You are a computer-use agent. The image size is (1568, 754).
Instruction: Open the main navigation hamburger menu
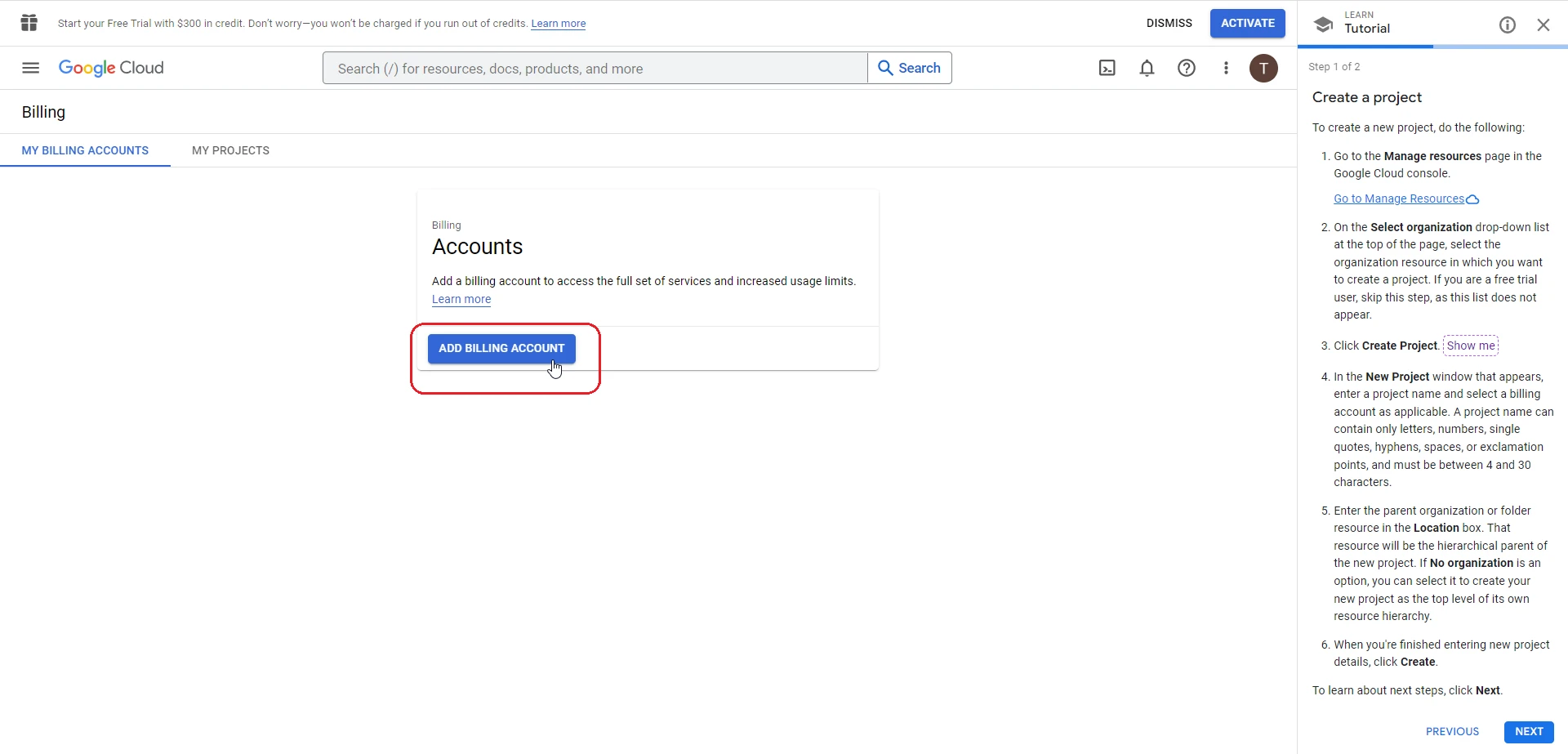(30, 68)
